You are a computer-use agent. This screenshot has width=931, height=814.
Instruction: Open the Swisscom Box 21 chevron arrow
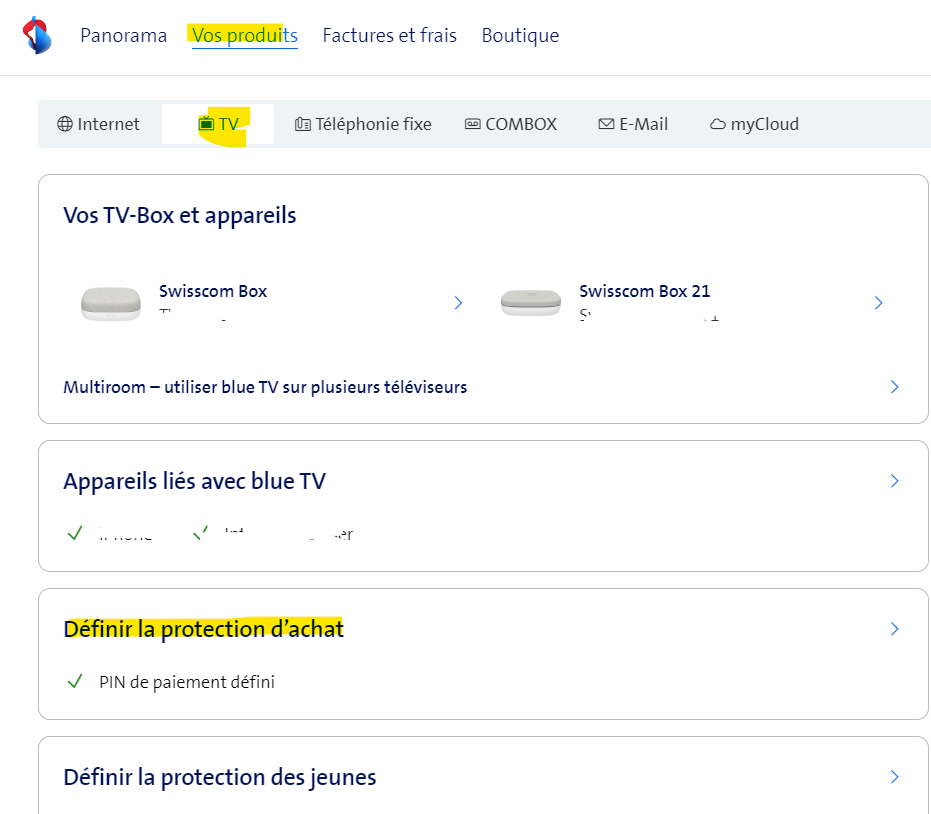(878, 303)
